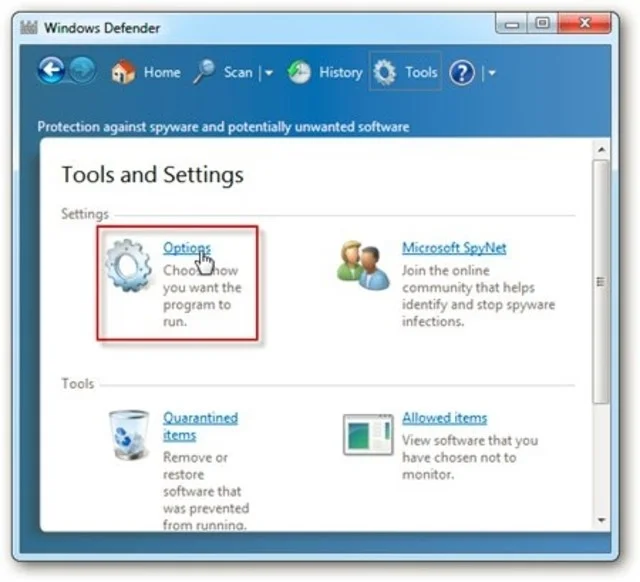The image size is (640, 582).
Task: Expand the Scan options dropdown arrow
Action: coord(269,73)
